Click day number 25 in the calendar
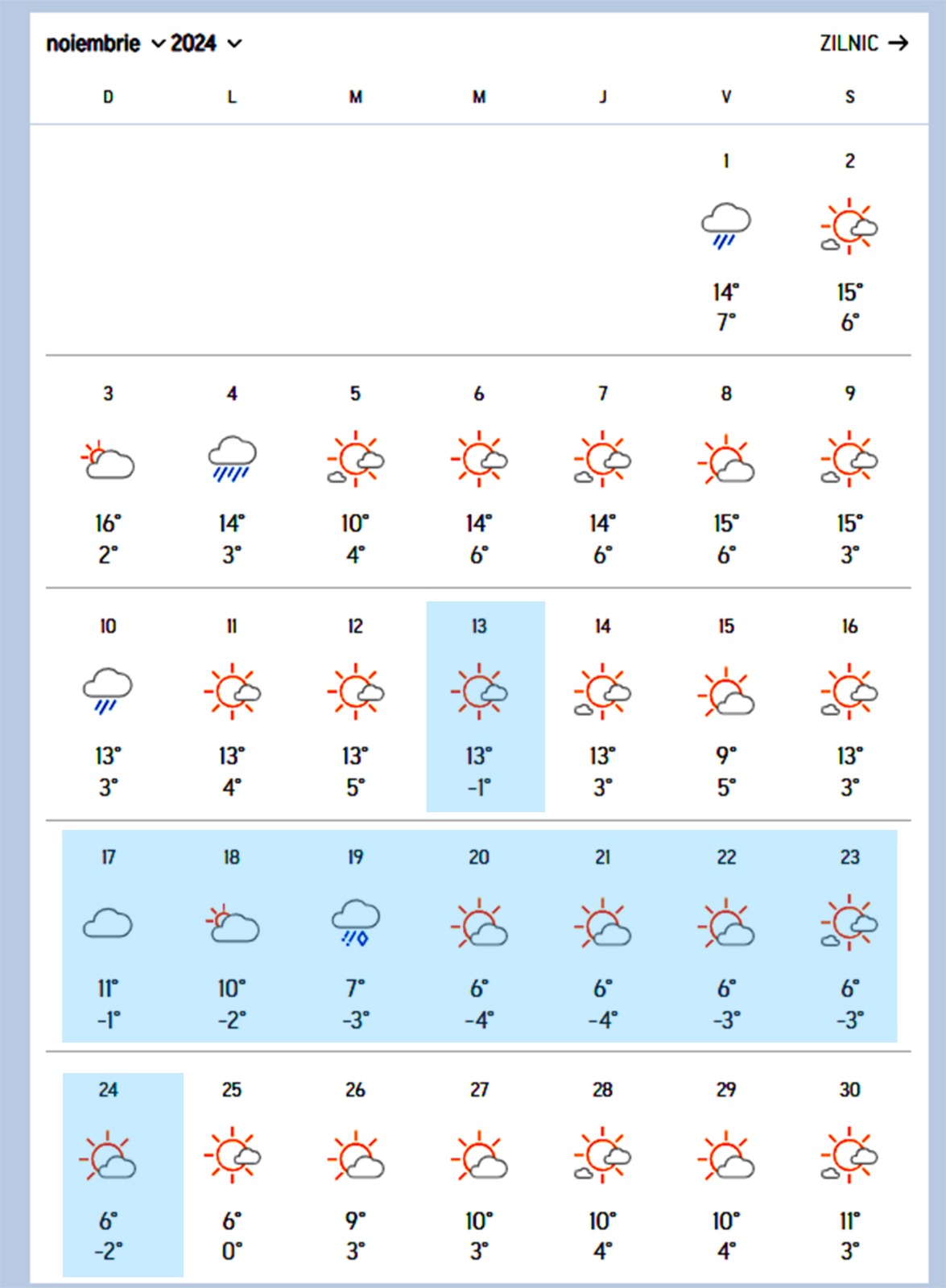The width and height of the screenshot is (946, 1288). click(232, 1090)
